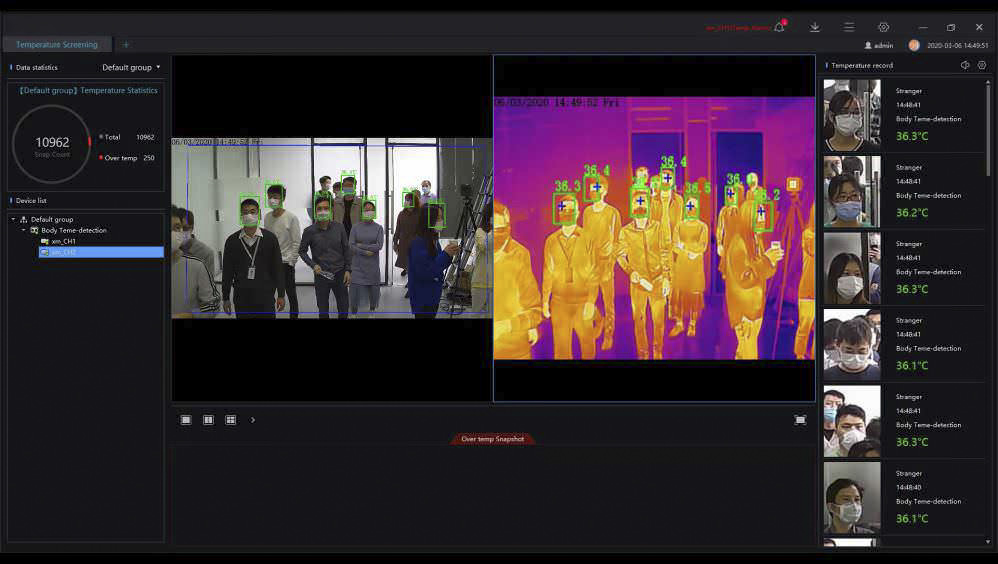
Task: Collapse the Default group tree node
Action: (x=13, y=219)
